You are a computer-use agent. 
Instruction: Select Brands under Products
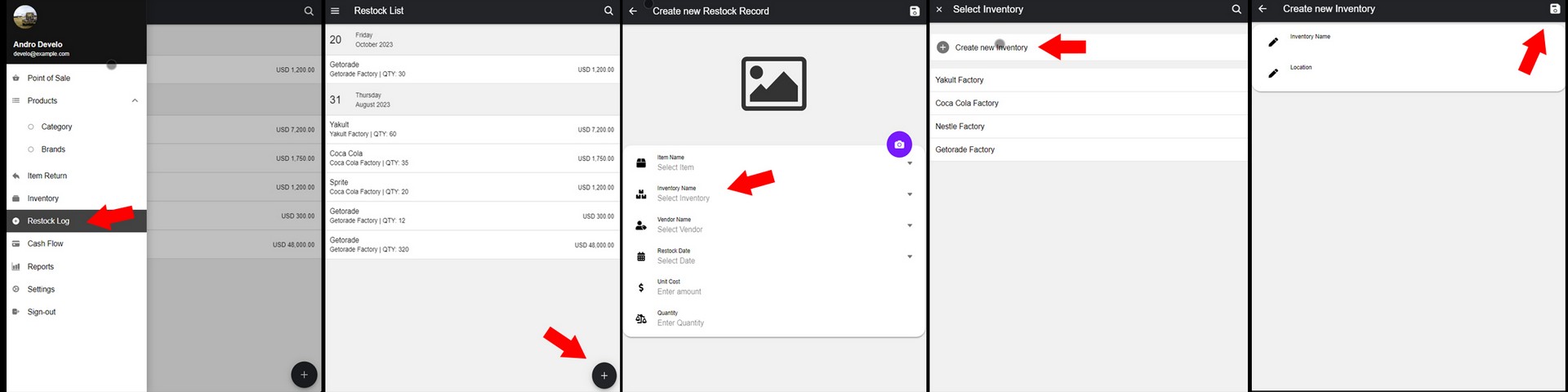(x=53, y=149)
